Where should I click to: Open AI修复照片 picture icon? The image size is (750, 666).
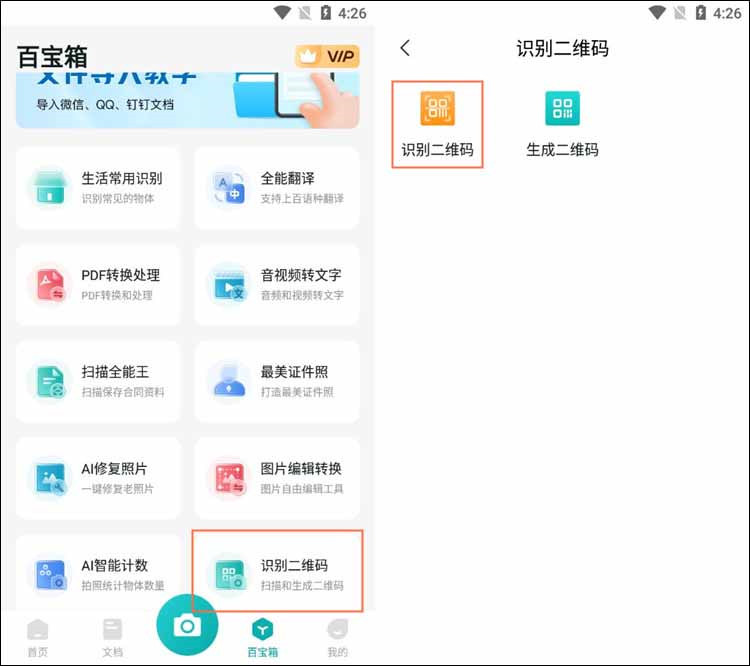(x=50, y=478)
